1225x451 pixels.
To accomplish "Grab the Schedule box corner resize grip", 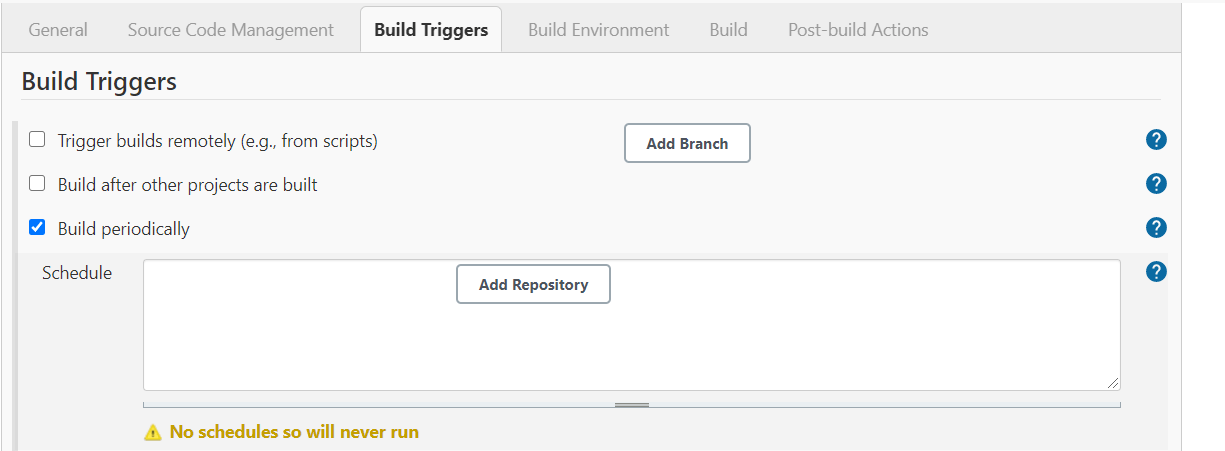I will pos(1113,383).
